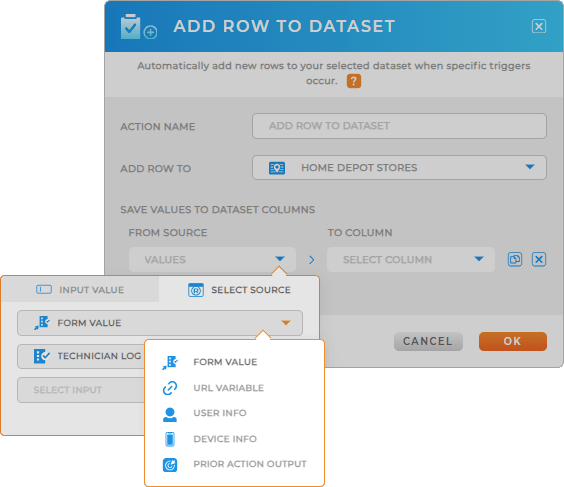Choose Prior Action Output from the menu
Image resolution: width=564 pixels, height=487 pixels.
tap(235, 464)
